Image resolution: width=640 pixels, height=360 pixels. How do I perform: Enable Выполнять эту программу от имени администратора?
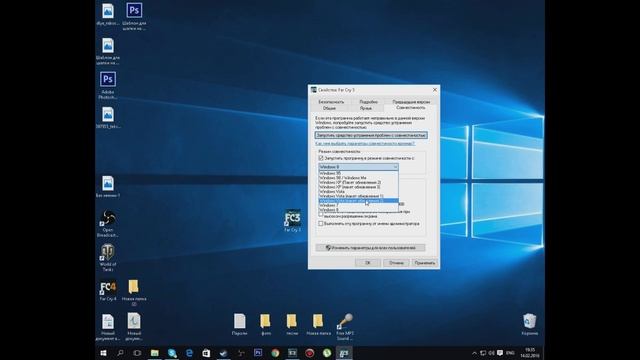pyautogui.click(x=321, y=224)
